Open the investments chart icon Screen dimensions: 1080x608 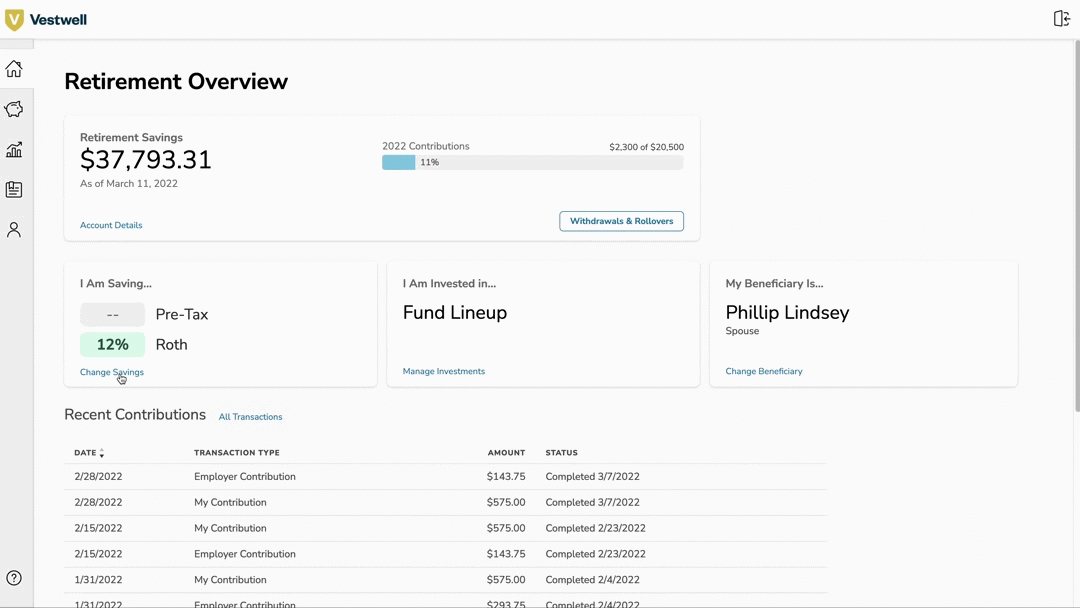point(14,150)
